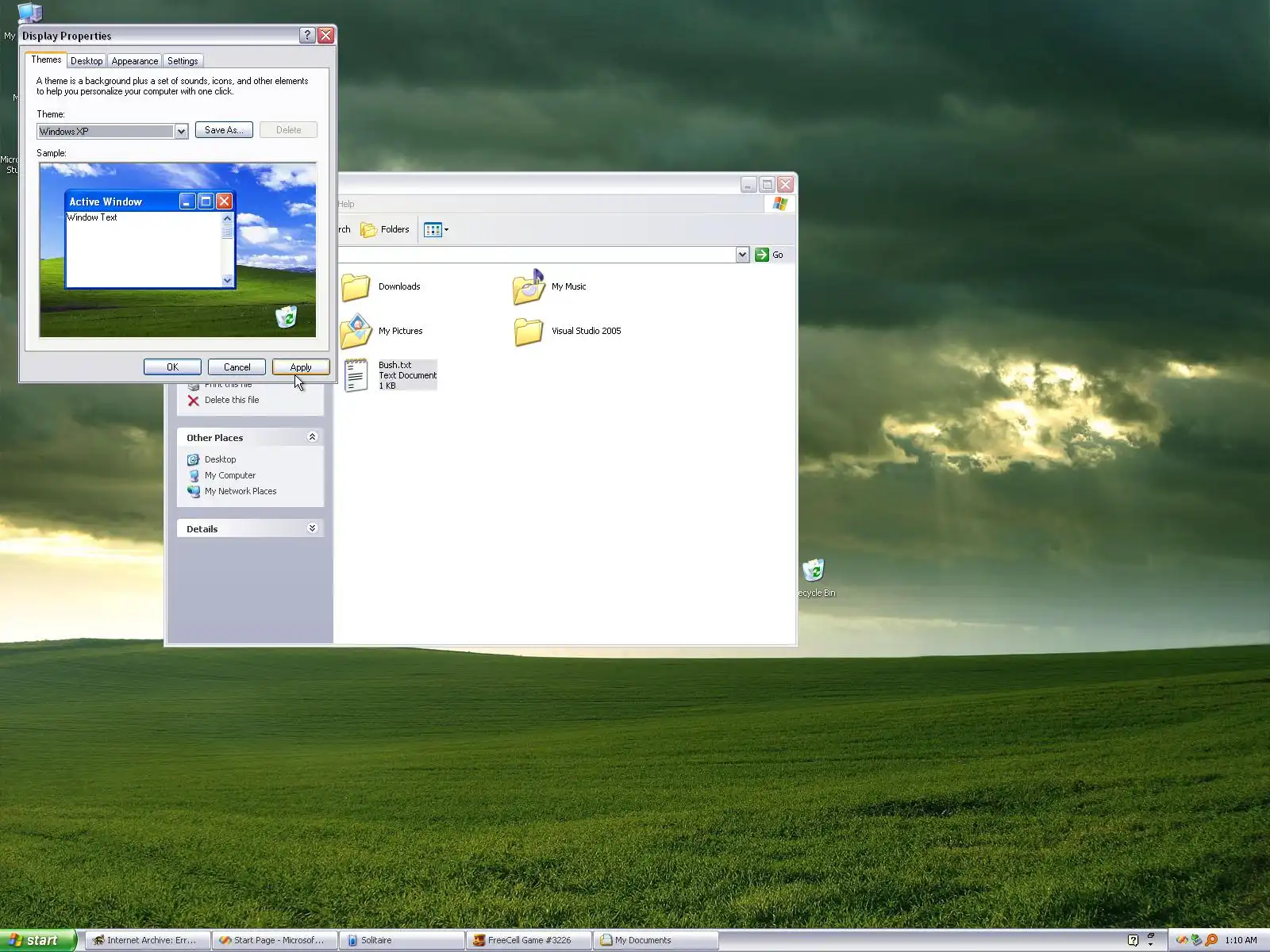Image resolution: width=1270 pixels, height=952 pixels.
Task: Open the My Computer link in Other Places
Action: (x=230, y=475)
